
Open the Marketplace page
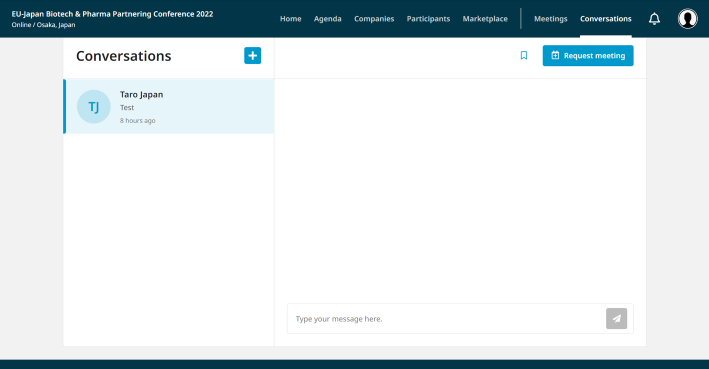[485, 19]
